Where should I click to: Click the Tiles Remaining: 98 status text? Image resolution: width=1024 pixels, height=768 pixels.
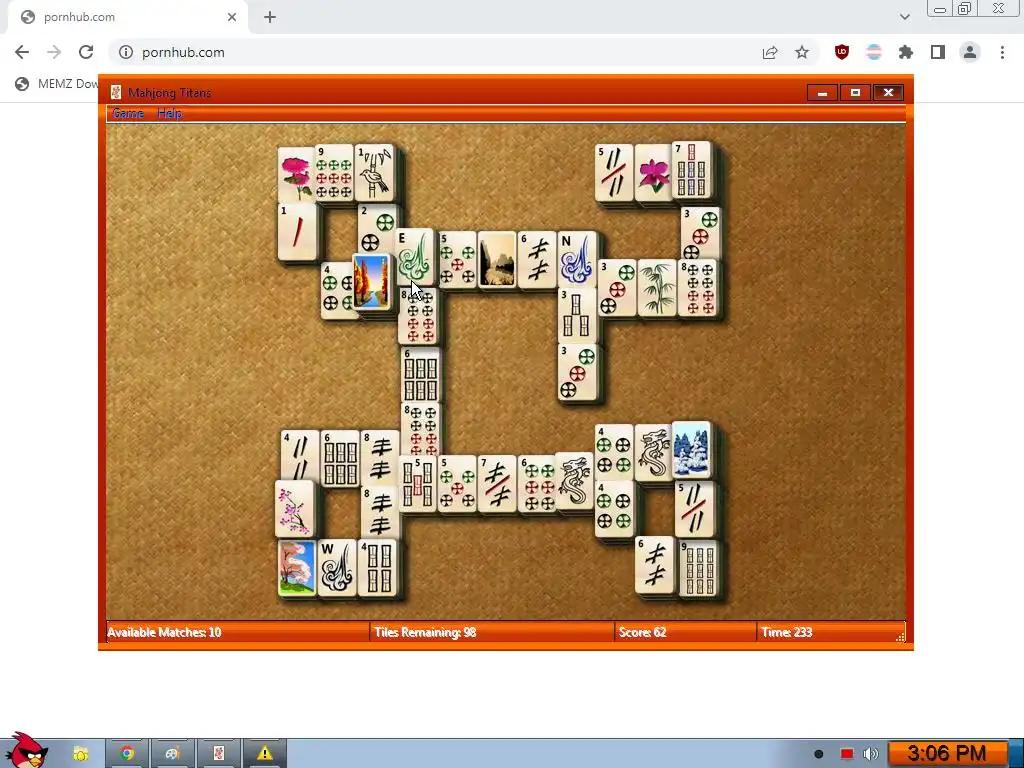pyautogui.click(x=425, y=632)
